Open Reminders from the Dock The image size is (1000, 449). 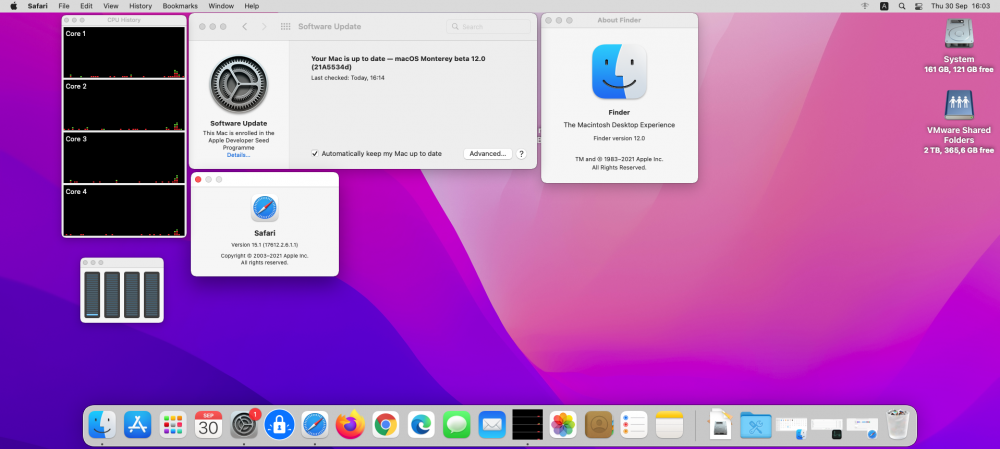point(634,424)
